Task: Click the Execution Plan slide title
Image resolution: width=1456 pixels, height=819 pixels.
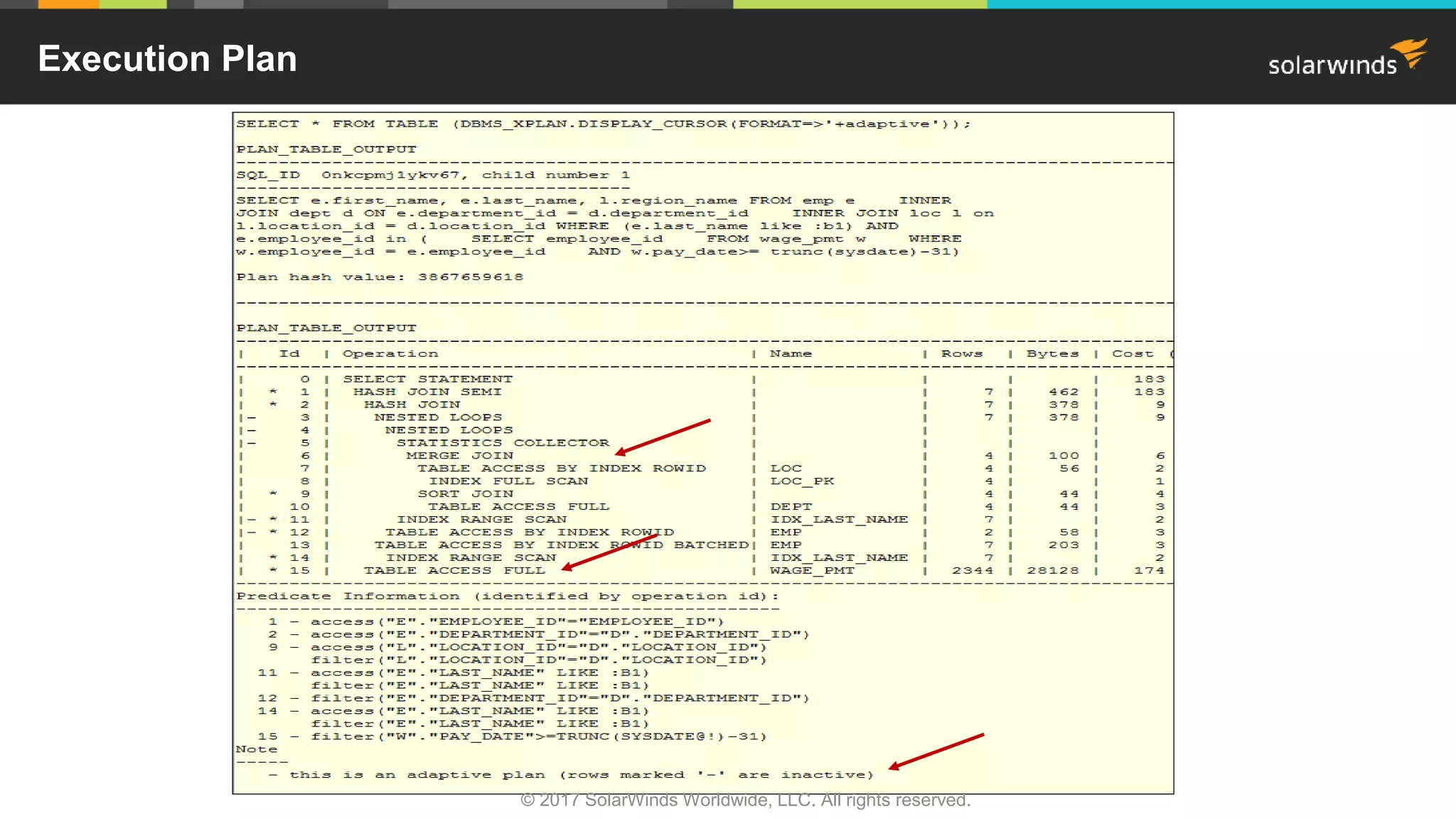Action: click(167, 58)
